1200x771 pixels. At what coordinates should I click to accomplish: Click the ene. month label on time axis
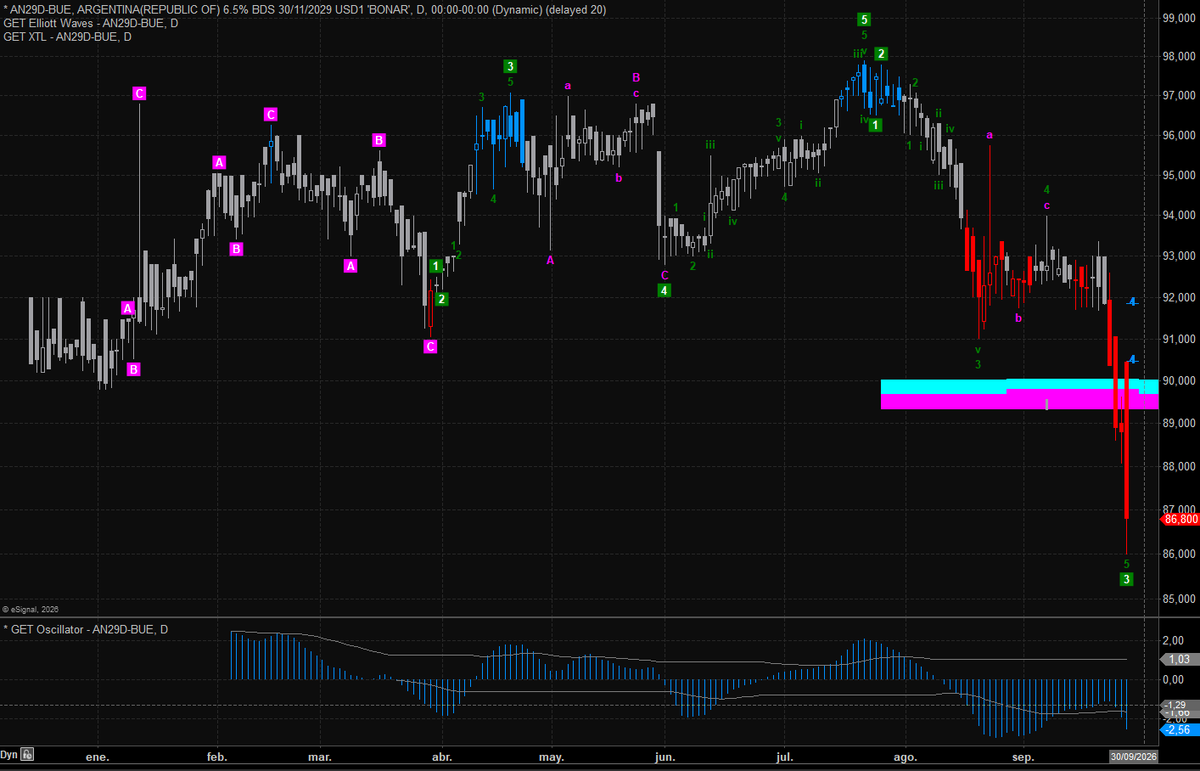(x=97, y=758)
